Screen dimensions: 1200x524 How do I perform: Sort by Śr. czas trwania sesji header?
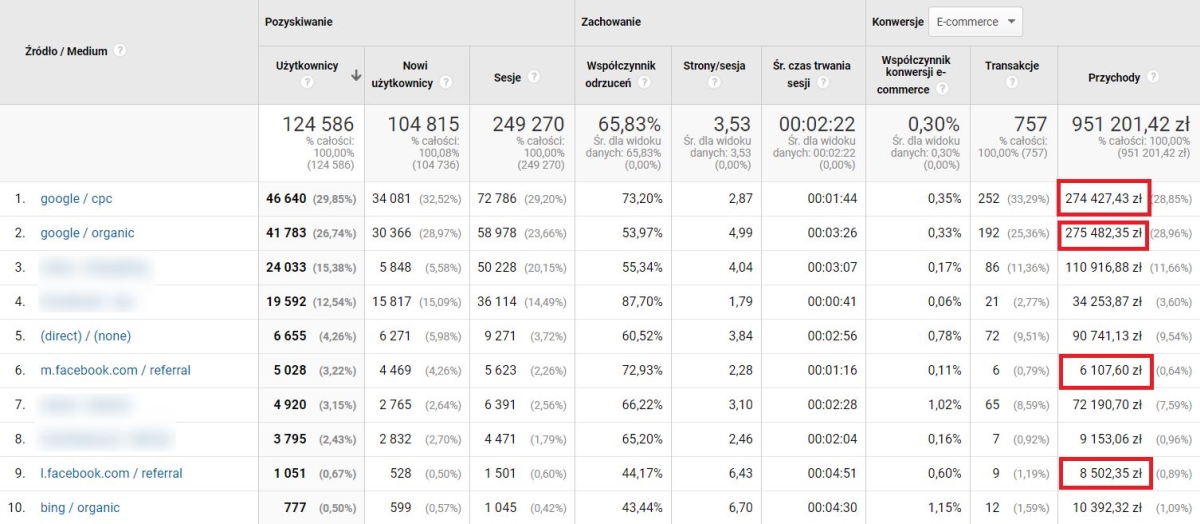click(x=811, y=75)
